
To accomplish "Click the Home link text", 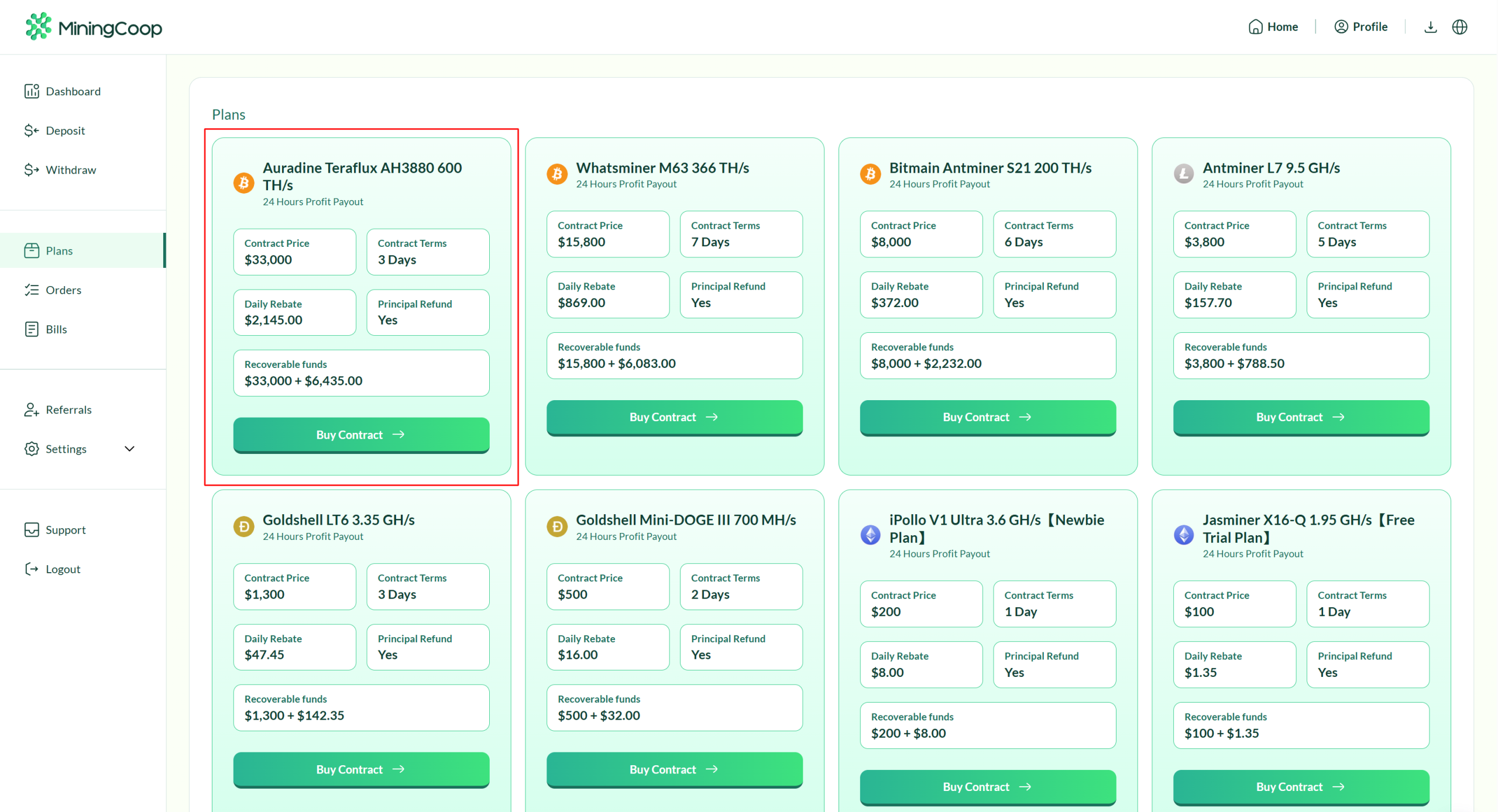I will point(1282,27).
